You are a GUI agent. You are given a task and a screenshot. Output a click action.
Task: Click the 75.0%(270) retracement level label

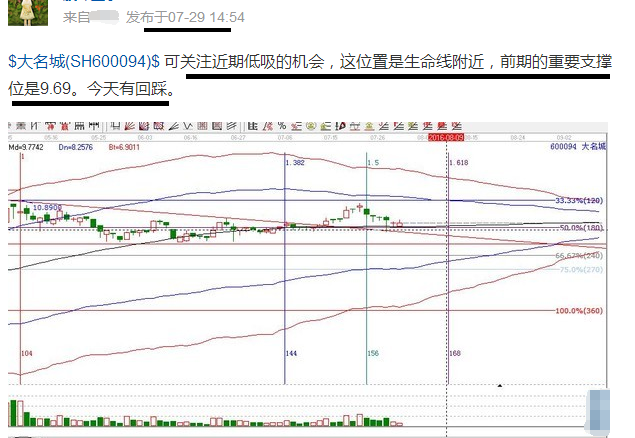pyautogui.click(x=582, y=269)
